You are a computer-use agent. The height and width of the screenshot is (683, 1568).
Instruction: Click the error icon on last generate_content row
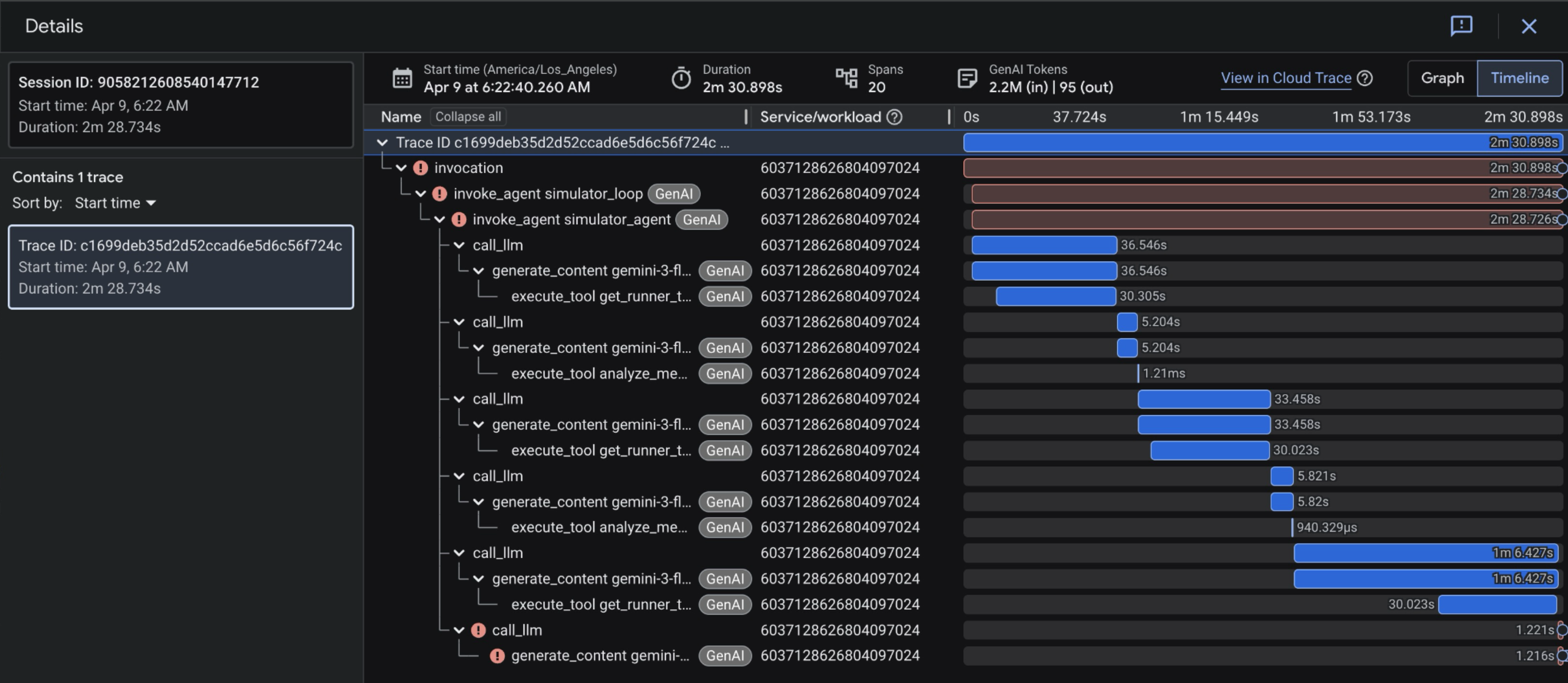coord(497,656)
